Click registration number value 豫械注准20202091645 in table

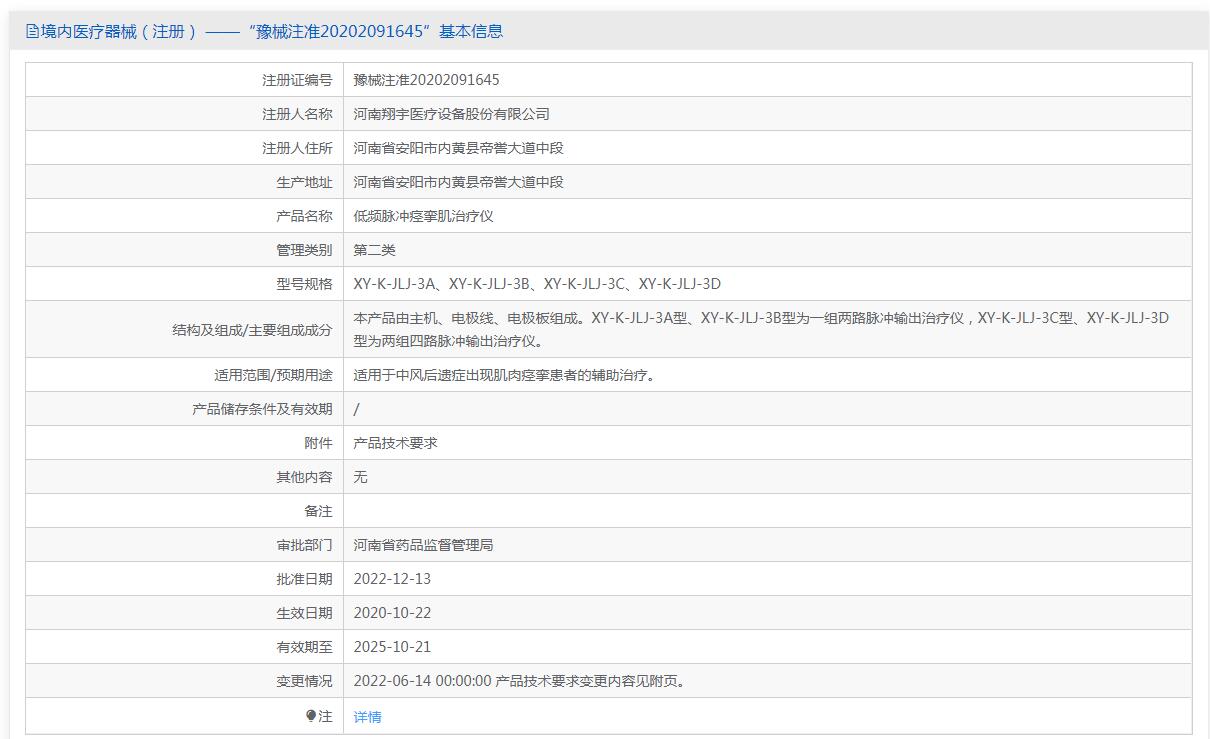point(426,80)
